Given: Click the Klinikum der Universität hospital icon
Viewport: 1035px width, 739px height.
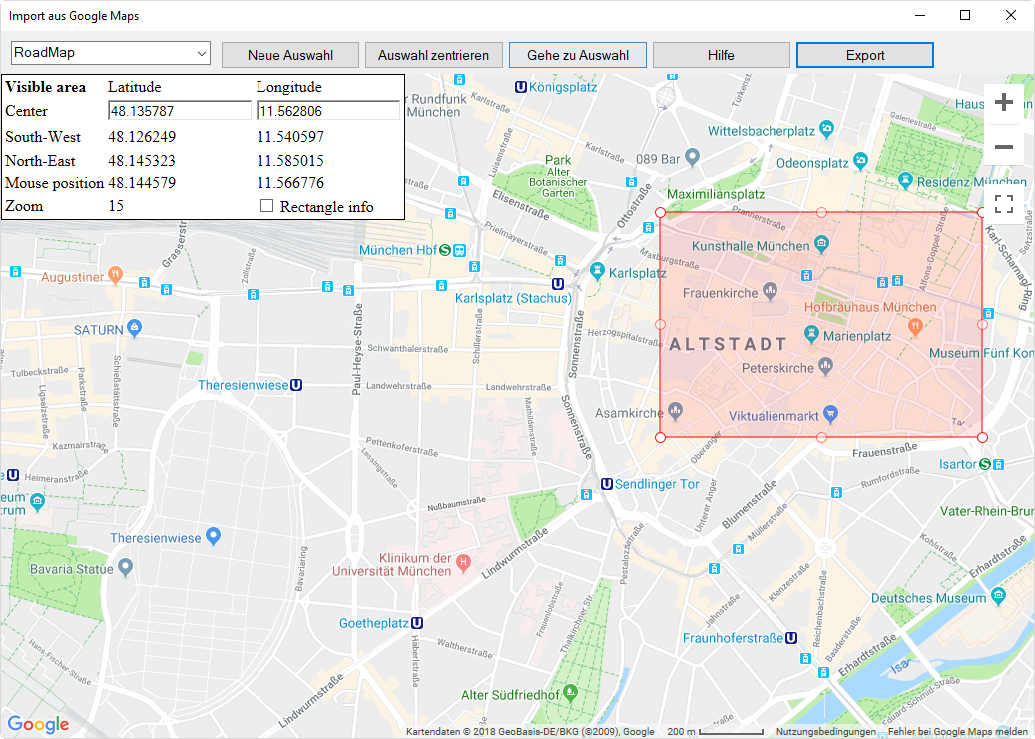Looking at the screenshot, I should click(463, 563).
